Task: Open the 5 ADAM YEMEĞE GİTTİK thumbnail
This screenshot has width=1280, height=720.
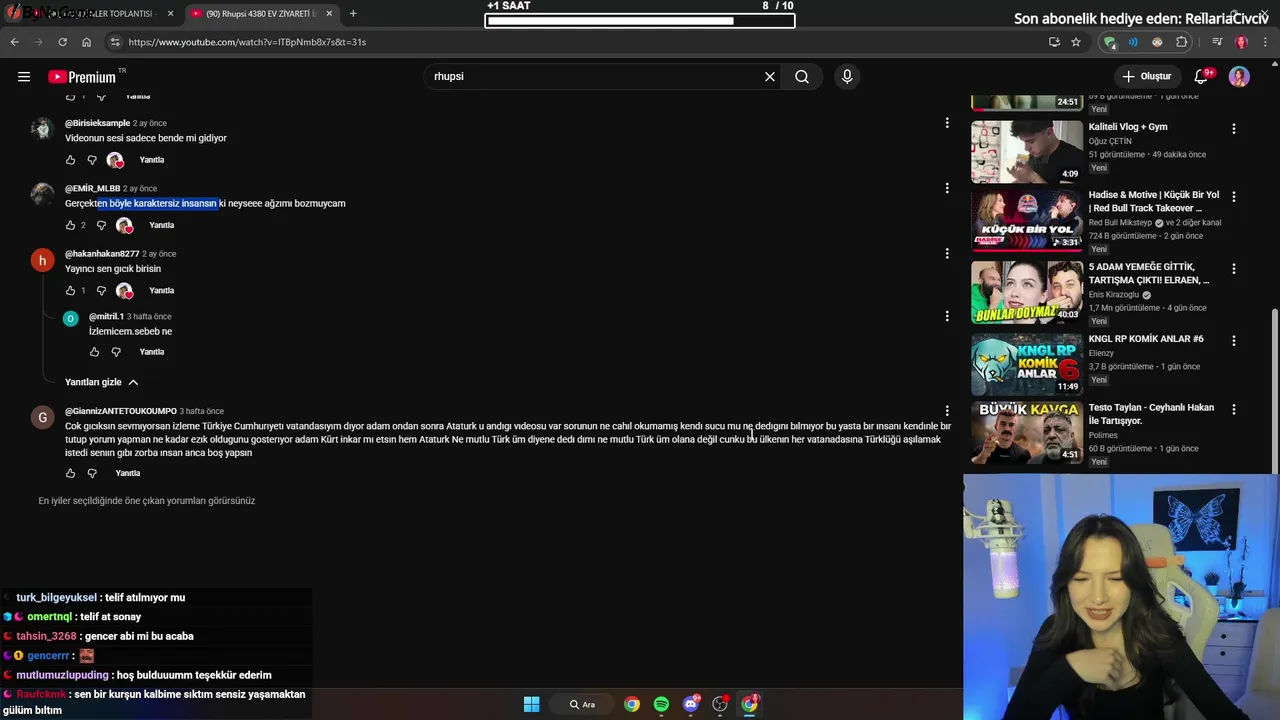Action: pos(1027,292)
